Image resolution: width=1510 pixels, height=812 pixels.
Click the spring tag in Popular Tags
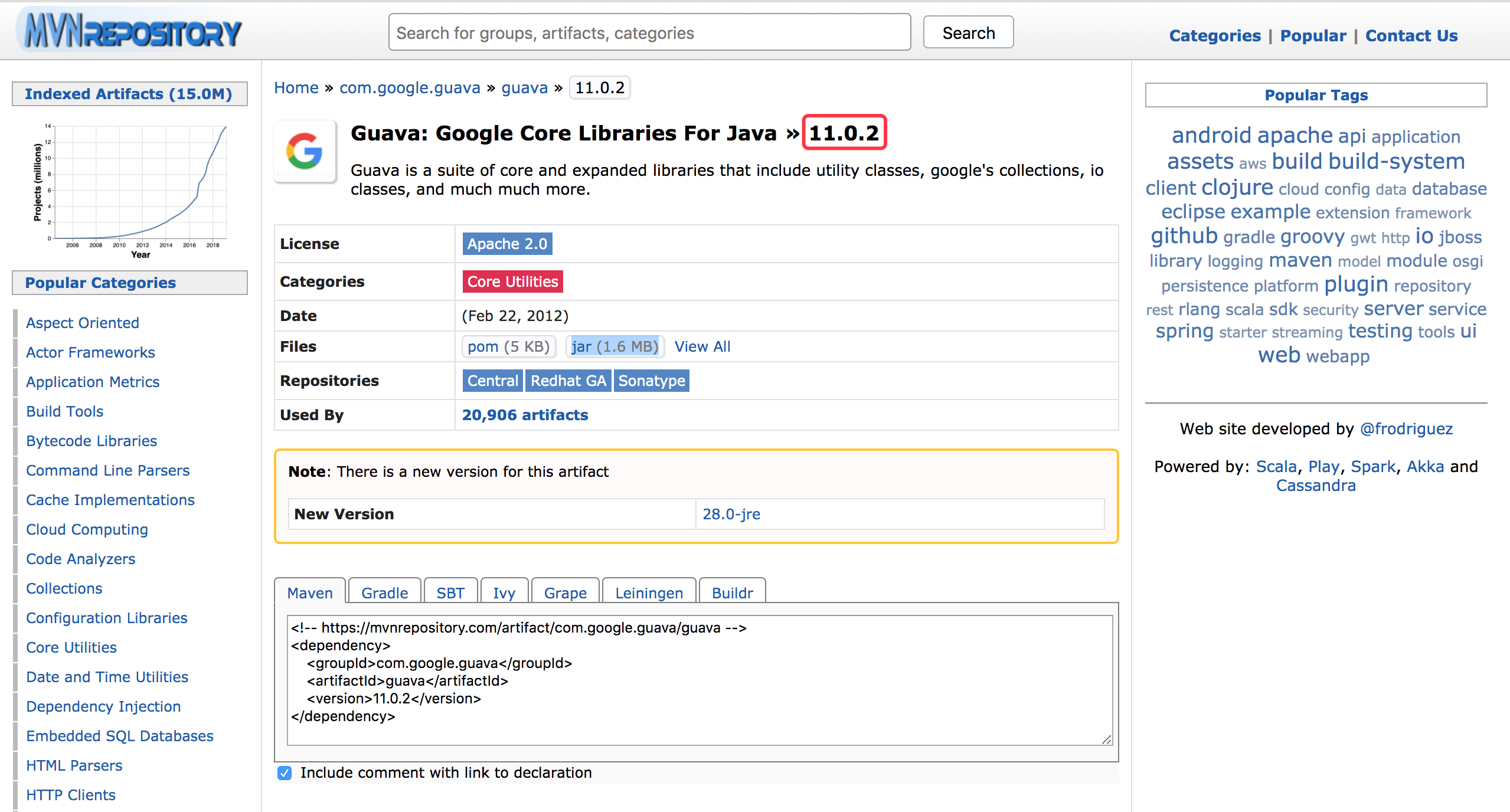click(x=1184, y=331)
